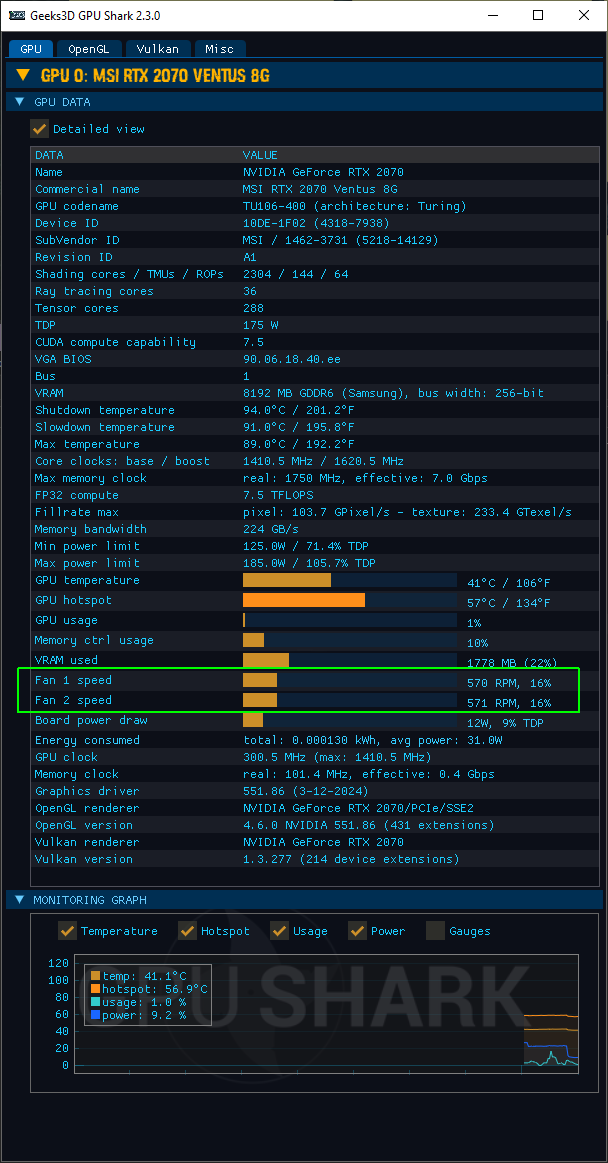Image resolution: width=608 pixels, height=1163 pixels.
Task: Toggle the Power graph checkbox
Action: point(357,930)
